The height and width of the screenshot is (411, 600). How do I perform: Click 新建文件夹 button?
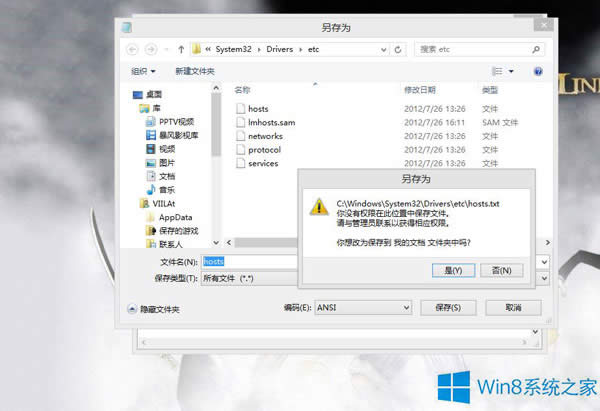(195, 71)
